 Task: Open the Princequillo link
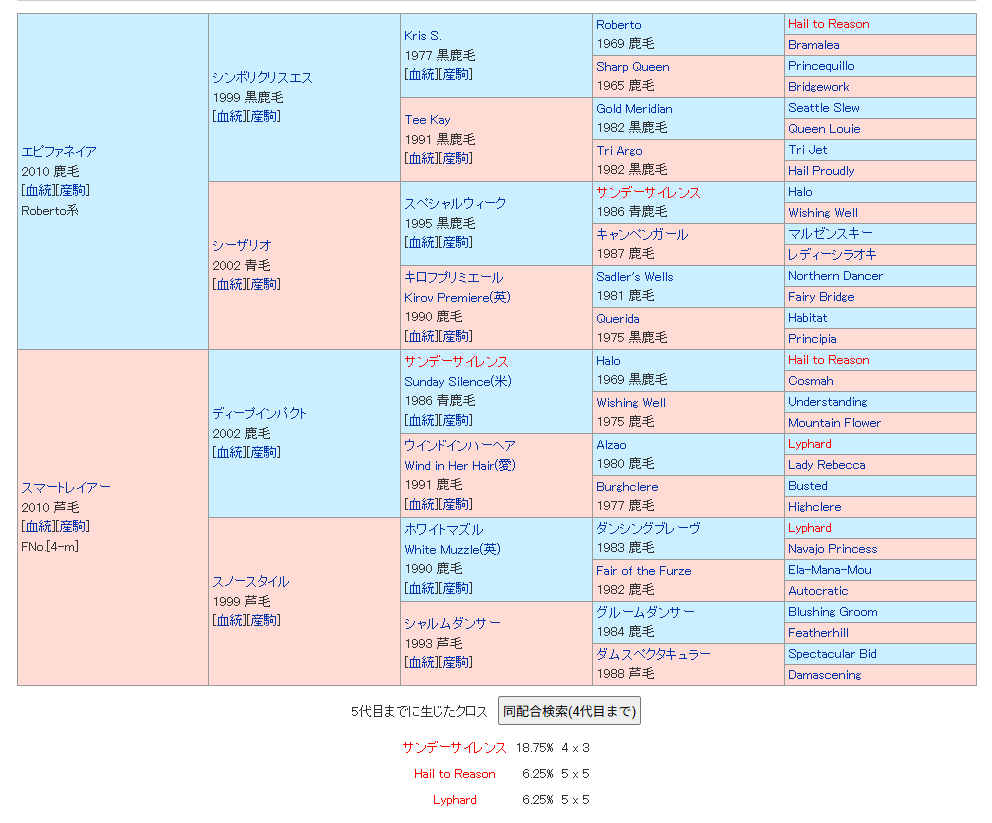[821, 66]
